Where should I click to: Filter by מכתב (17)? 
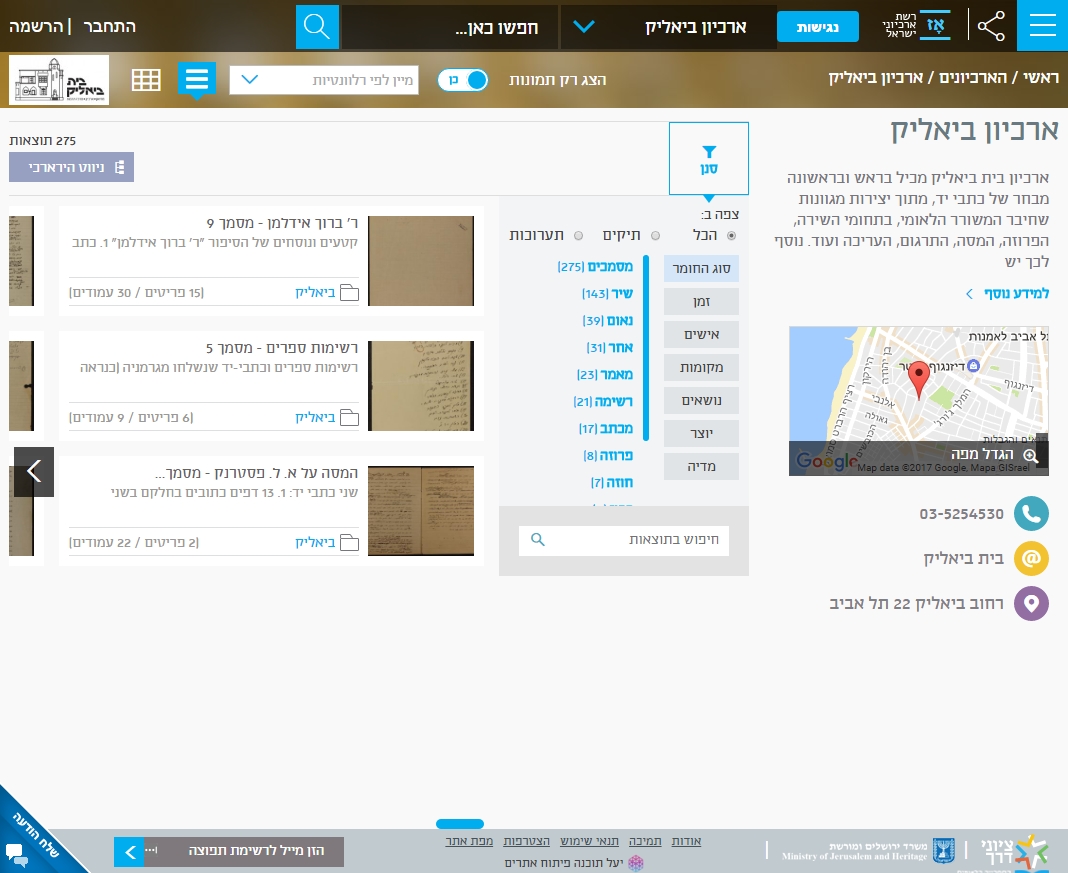(606, 428)
